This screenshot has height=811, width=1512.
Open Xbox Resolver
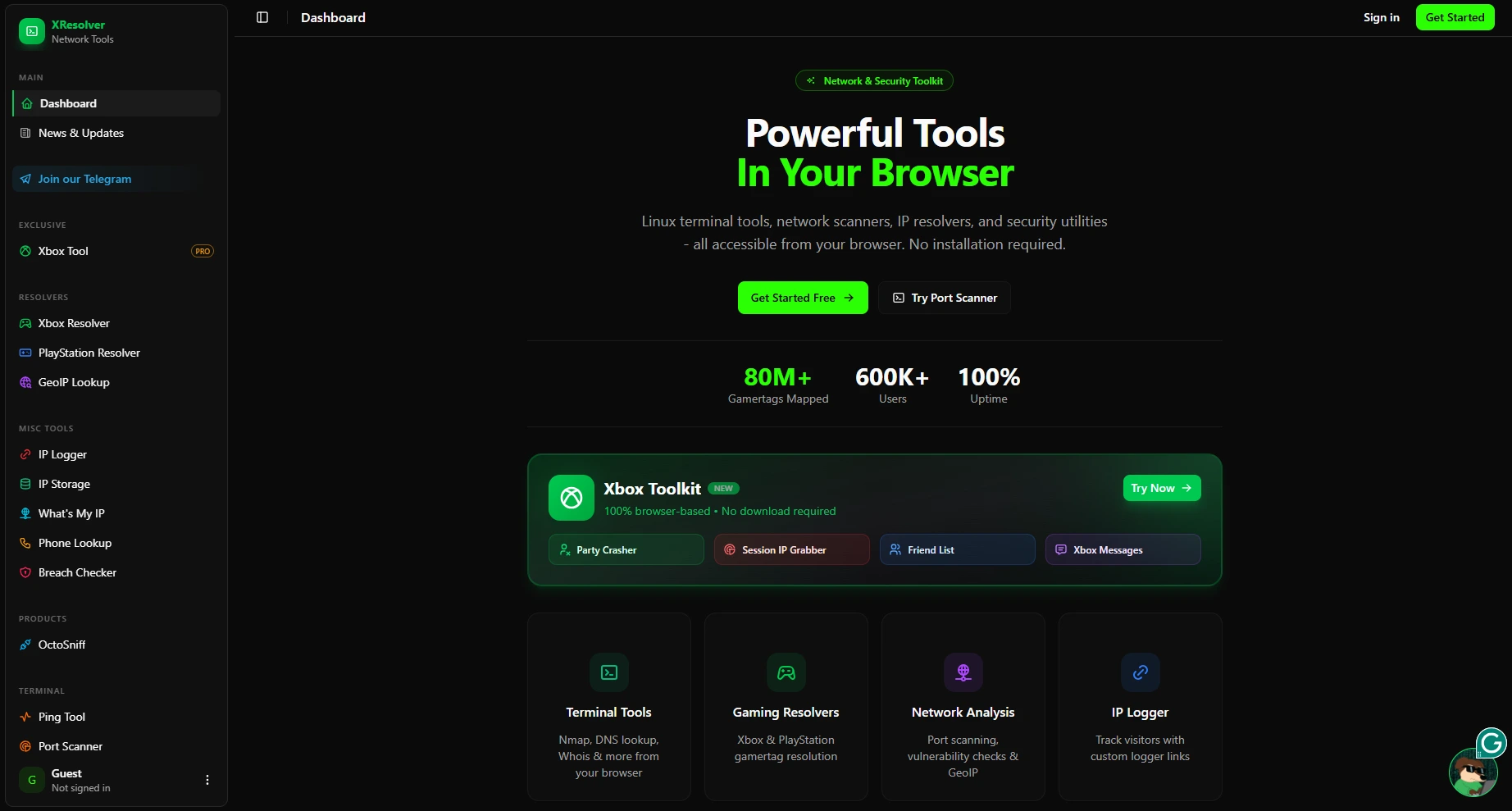(116, 323)
